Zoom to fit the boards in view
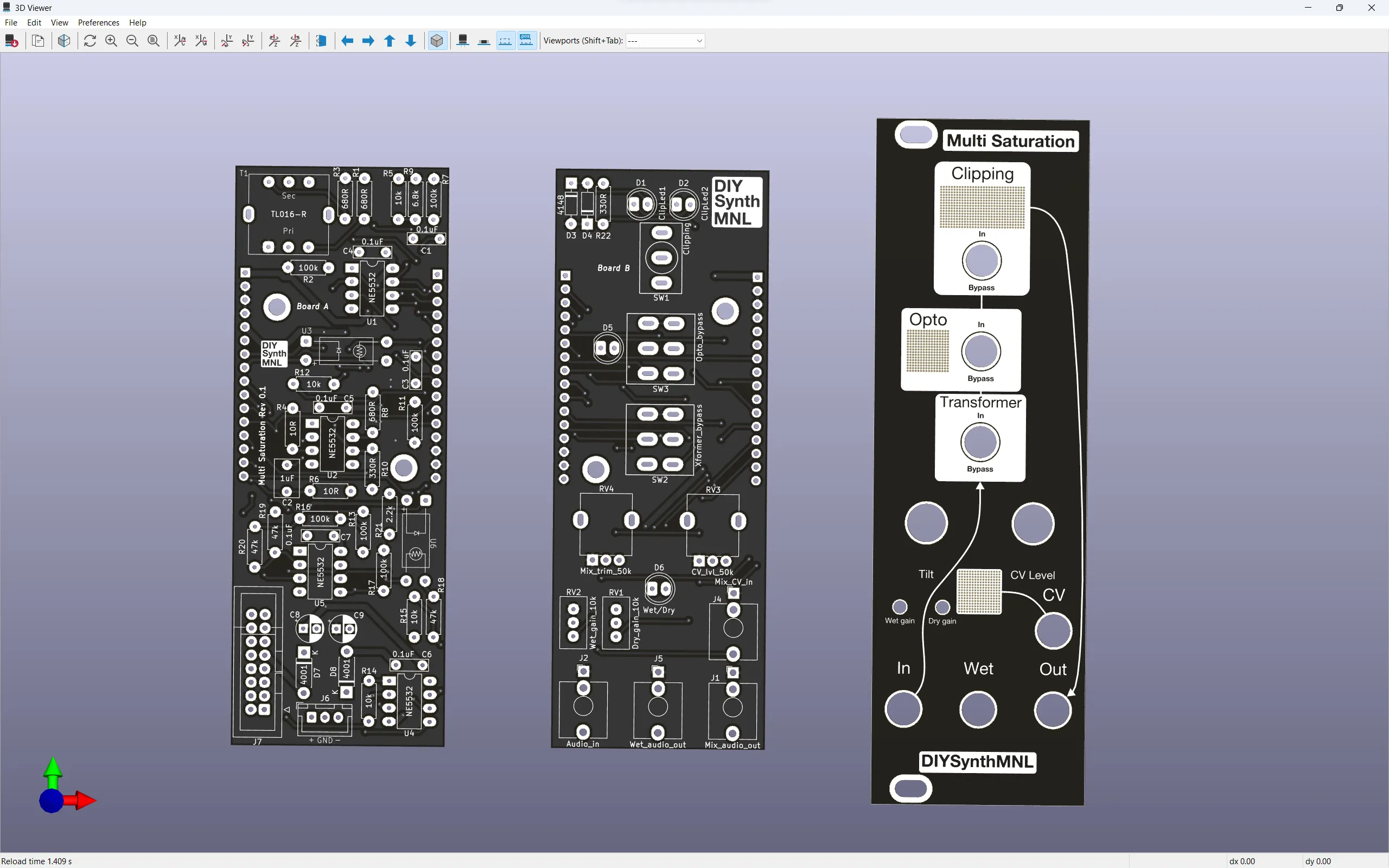This screenshot has height=868, width=1389. 154,41
